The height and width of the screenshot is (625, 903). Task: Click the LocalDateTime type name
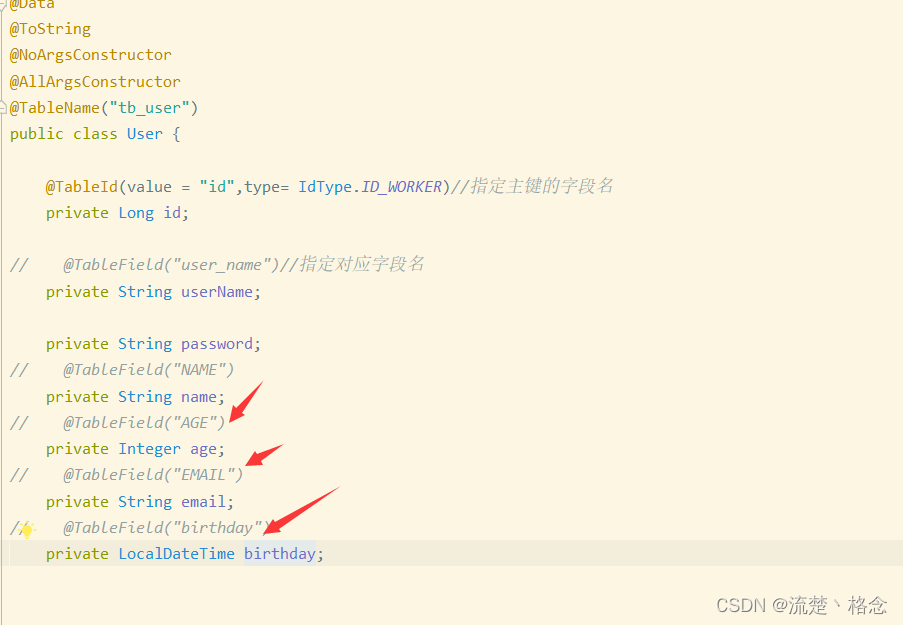(176, 554)
